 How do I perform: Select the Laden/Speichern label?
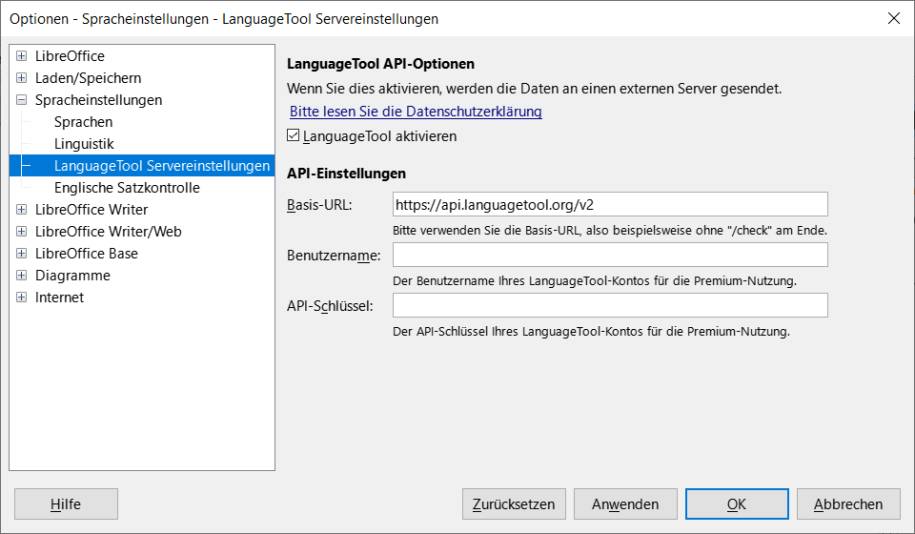(x=88, y=78)
